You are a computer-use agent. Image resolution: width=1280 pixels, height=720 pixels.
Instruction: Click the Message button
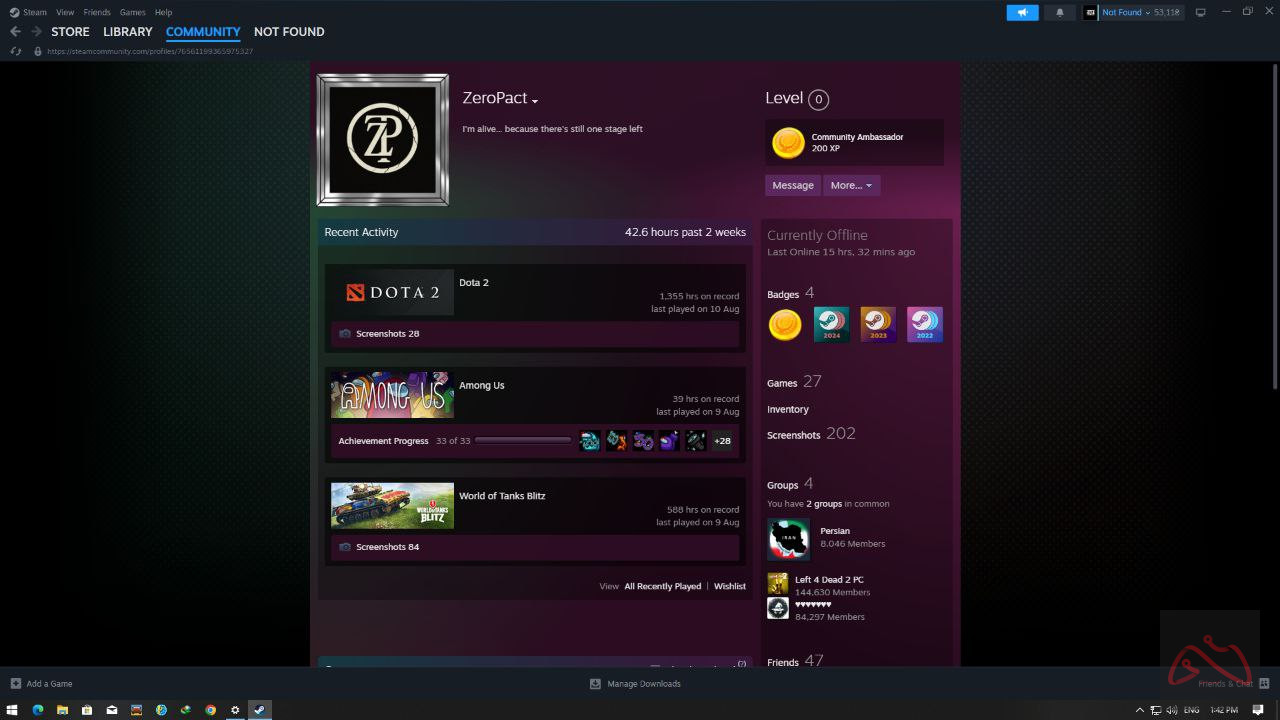coord(793,185)
